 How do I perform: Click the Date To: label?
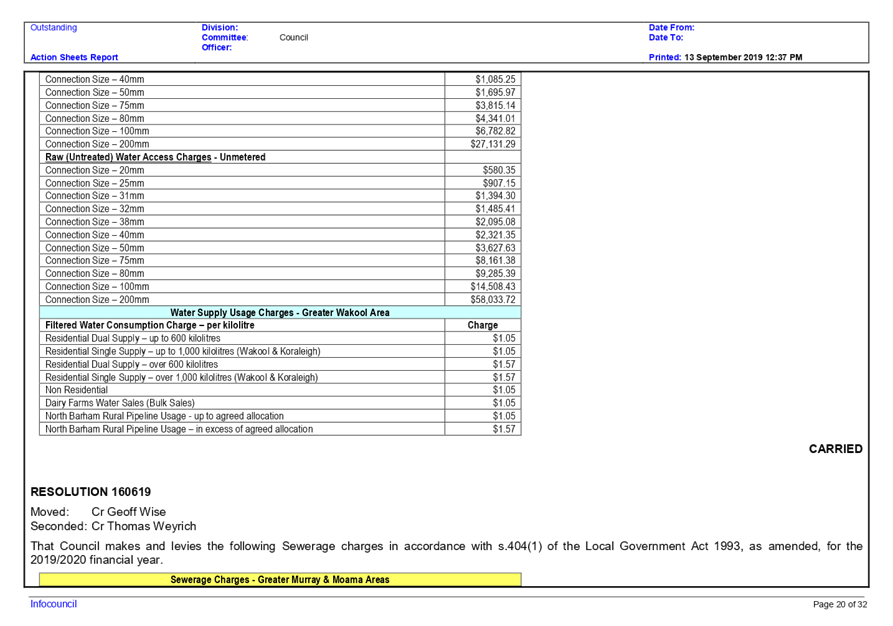(666, 38)
